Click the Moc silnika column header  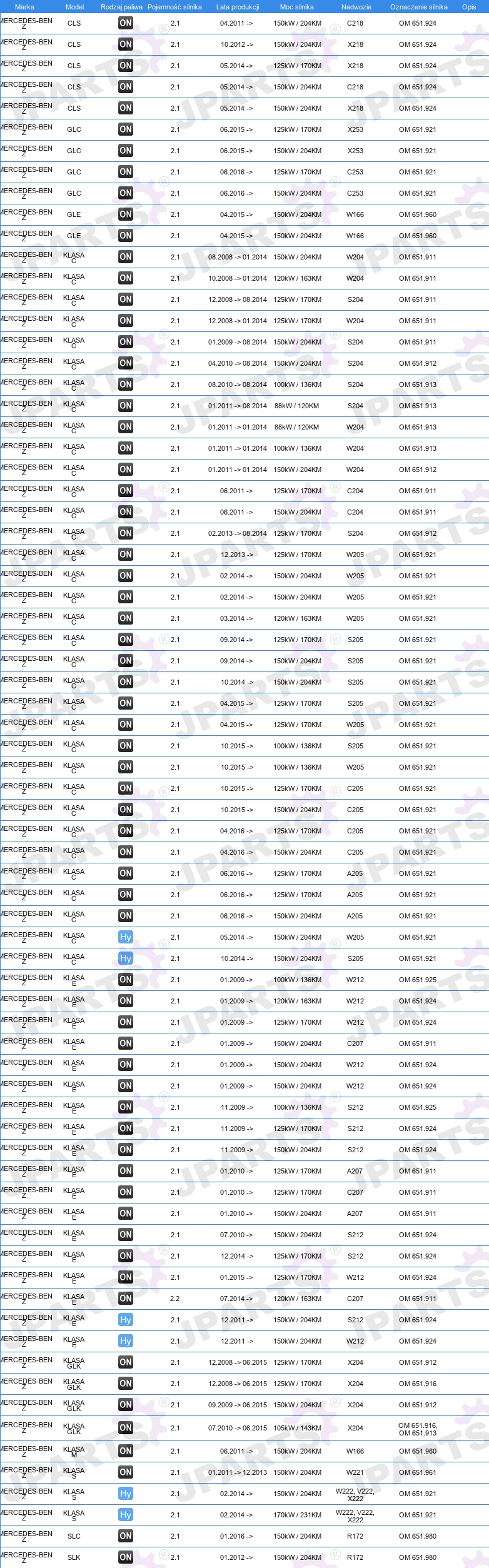click(x=297, y=7)
